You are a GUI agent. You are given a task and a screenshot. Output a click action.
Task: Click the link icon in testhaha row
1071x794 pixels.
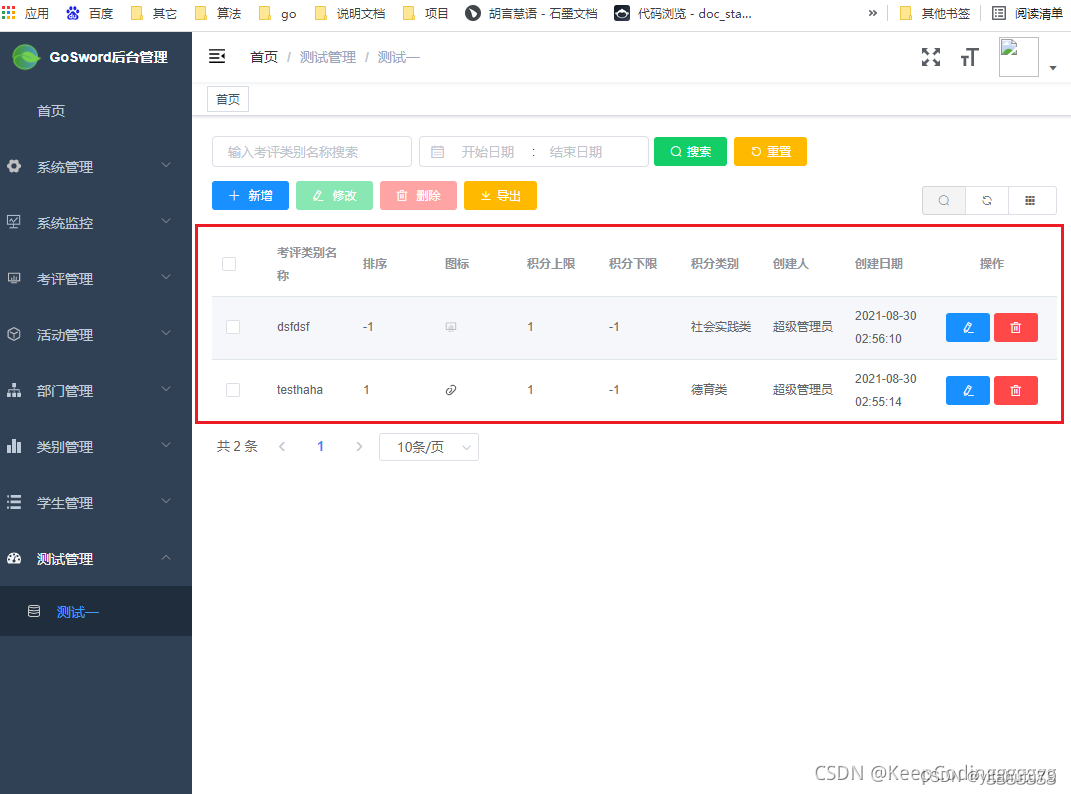click(451, 390)
